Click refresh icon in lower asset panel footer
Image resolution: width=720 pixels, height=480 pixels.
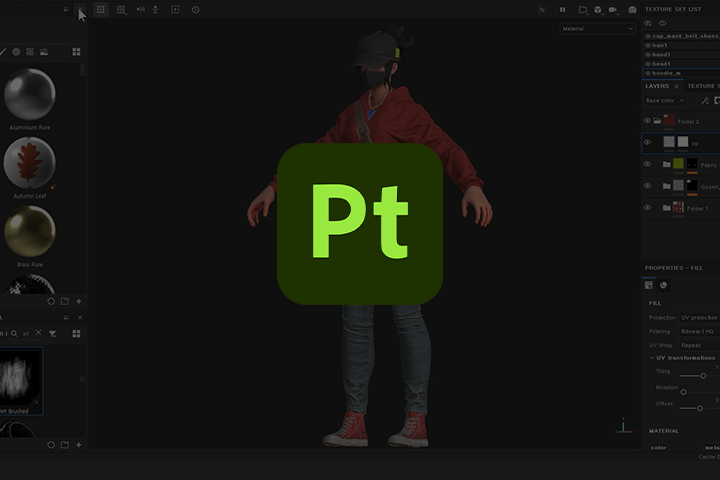click(51, 445)
